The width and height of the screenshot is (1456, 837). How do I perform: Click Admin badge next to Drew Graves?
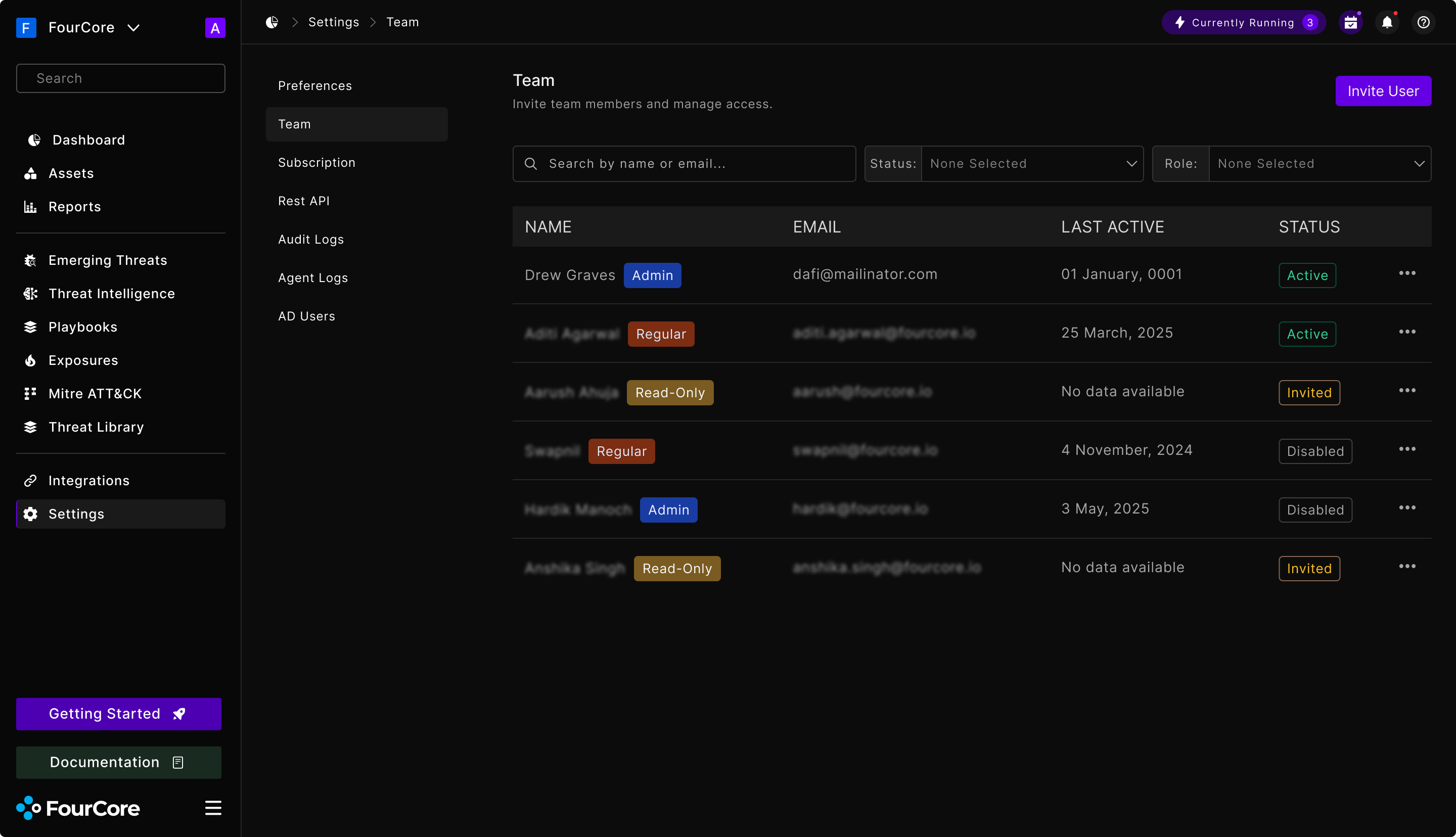point(652,275)
